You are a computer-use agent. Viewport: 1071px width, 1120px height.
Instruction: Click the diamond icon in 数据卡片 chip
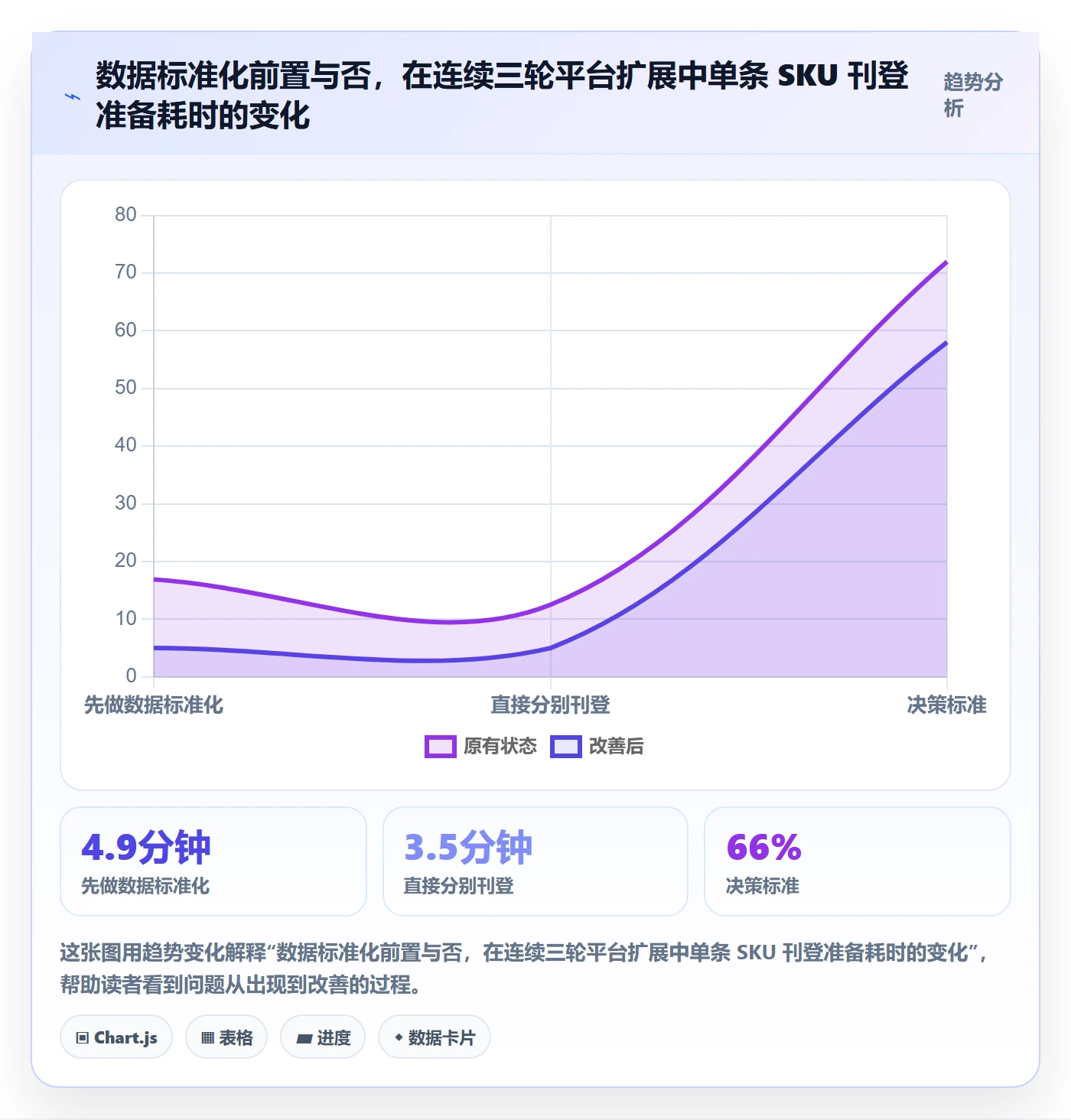(399, 1038)
